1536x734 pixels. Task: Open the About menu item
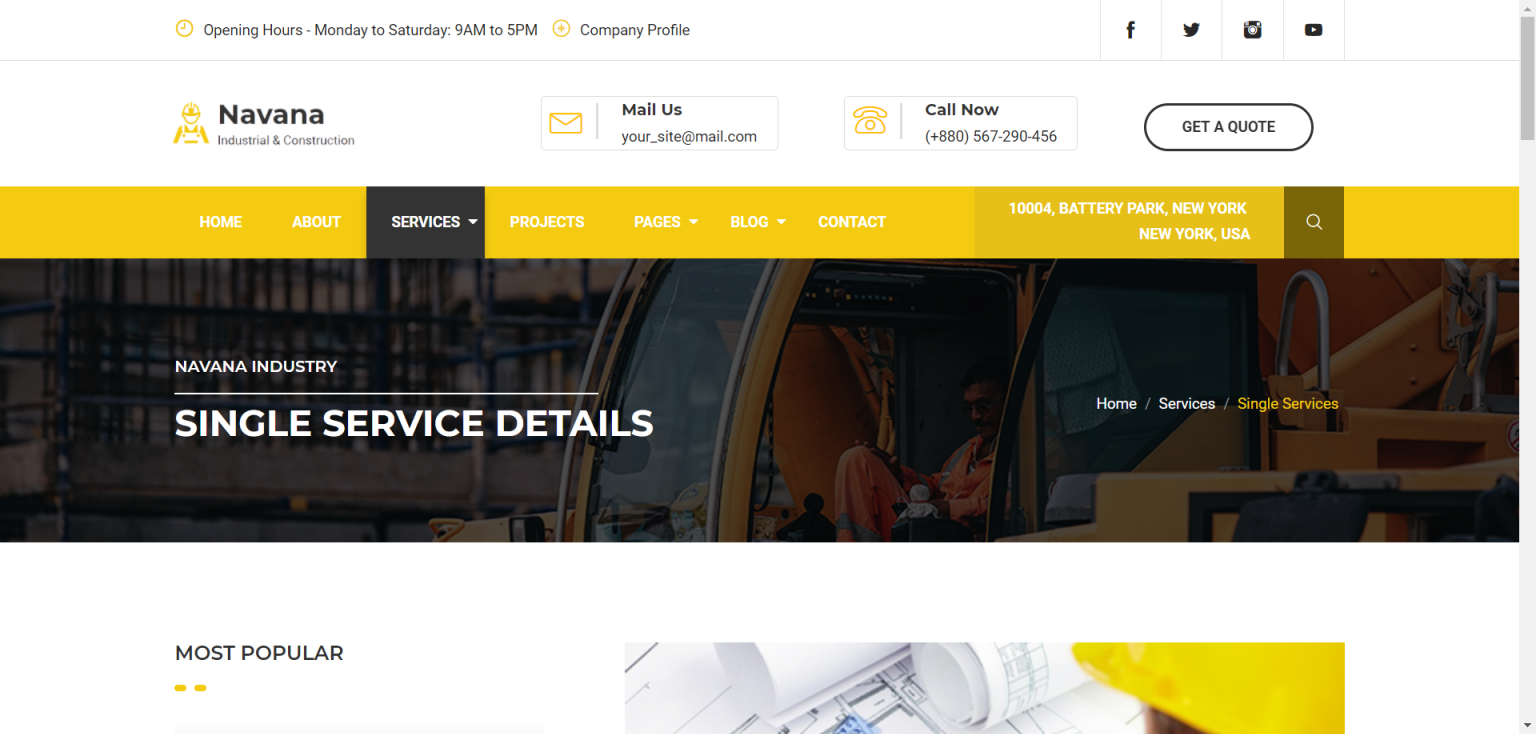316,222
